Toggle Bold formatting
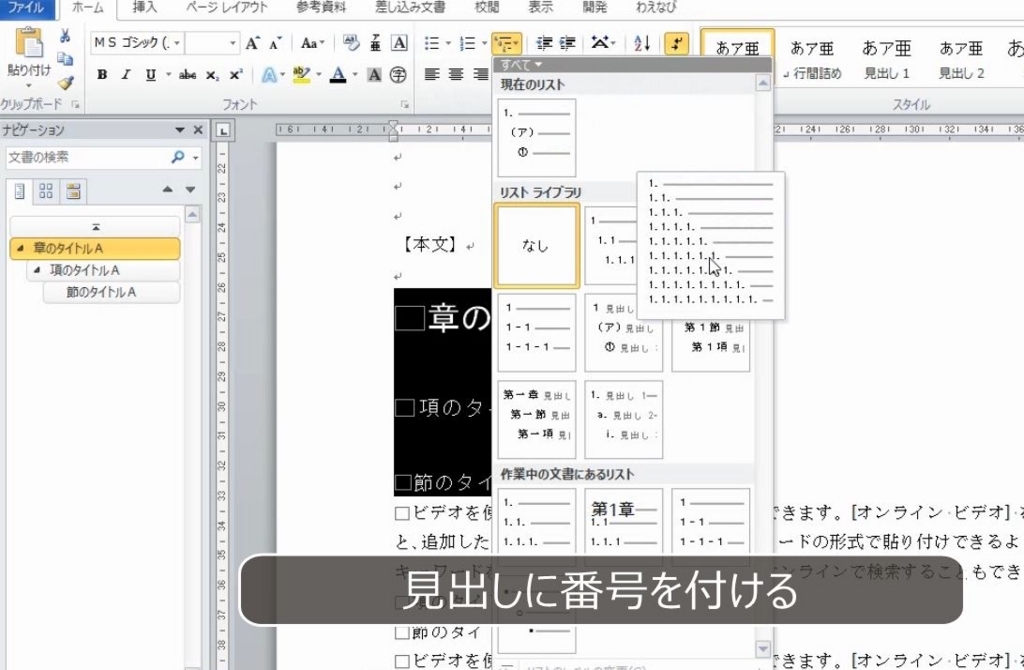 click(102, 75)
